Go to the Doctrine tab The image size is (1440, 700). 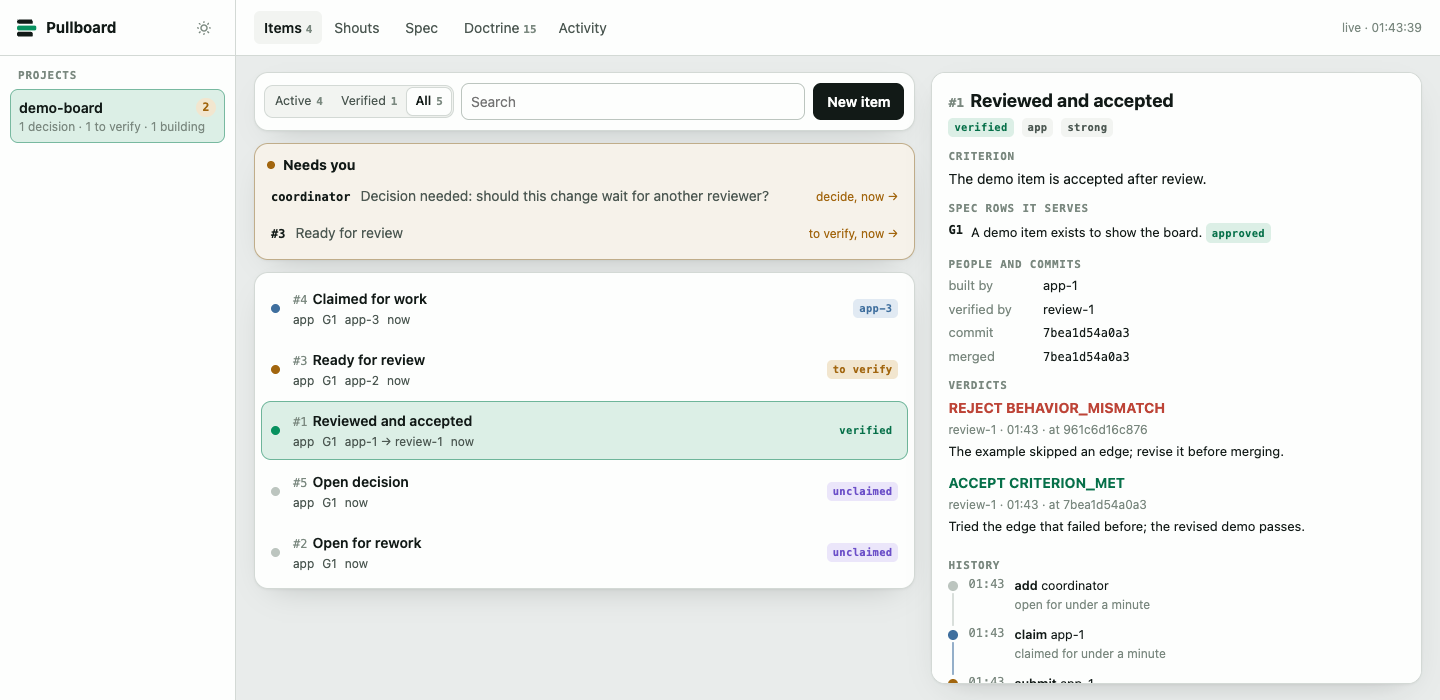[500, 28]
